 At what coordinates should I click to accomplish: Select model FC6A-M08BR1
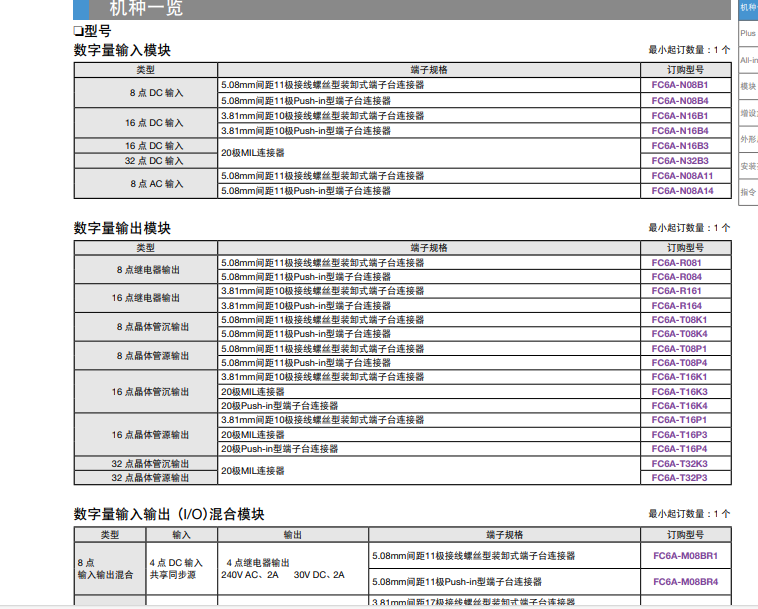[x=685, y=555]
